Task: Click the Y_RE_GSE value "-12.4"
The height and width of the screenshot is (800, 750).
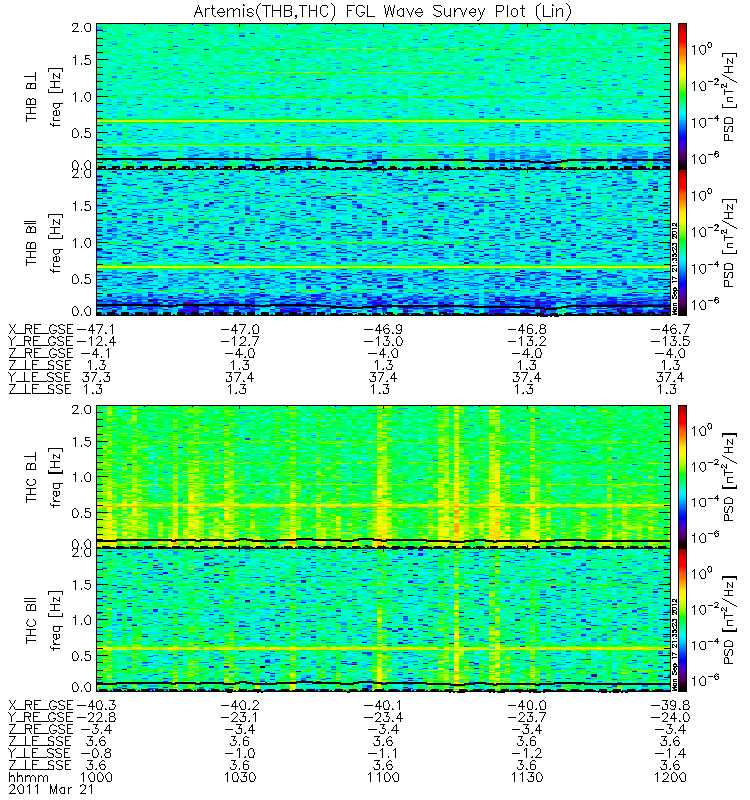Action: pos(96,341)
